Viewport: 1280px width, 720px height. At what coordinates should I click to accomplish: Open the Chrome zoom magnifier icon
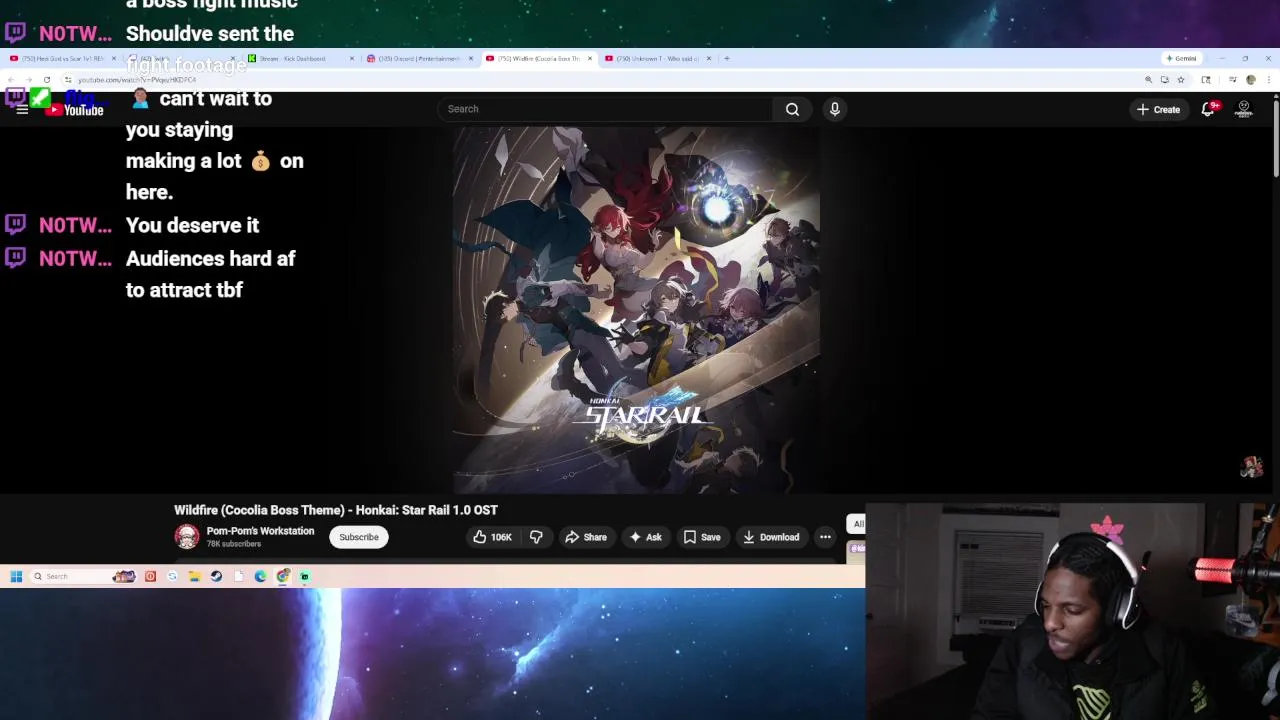pyautogui.click(x=1148, y=79)
